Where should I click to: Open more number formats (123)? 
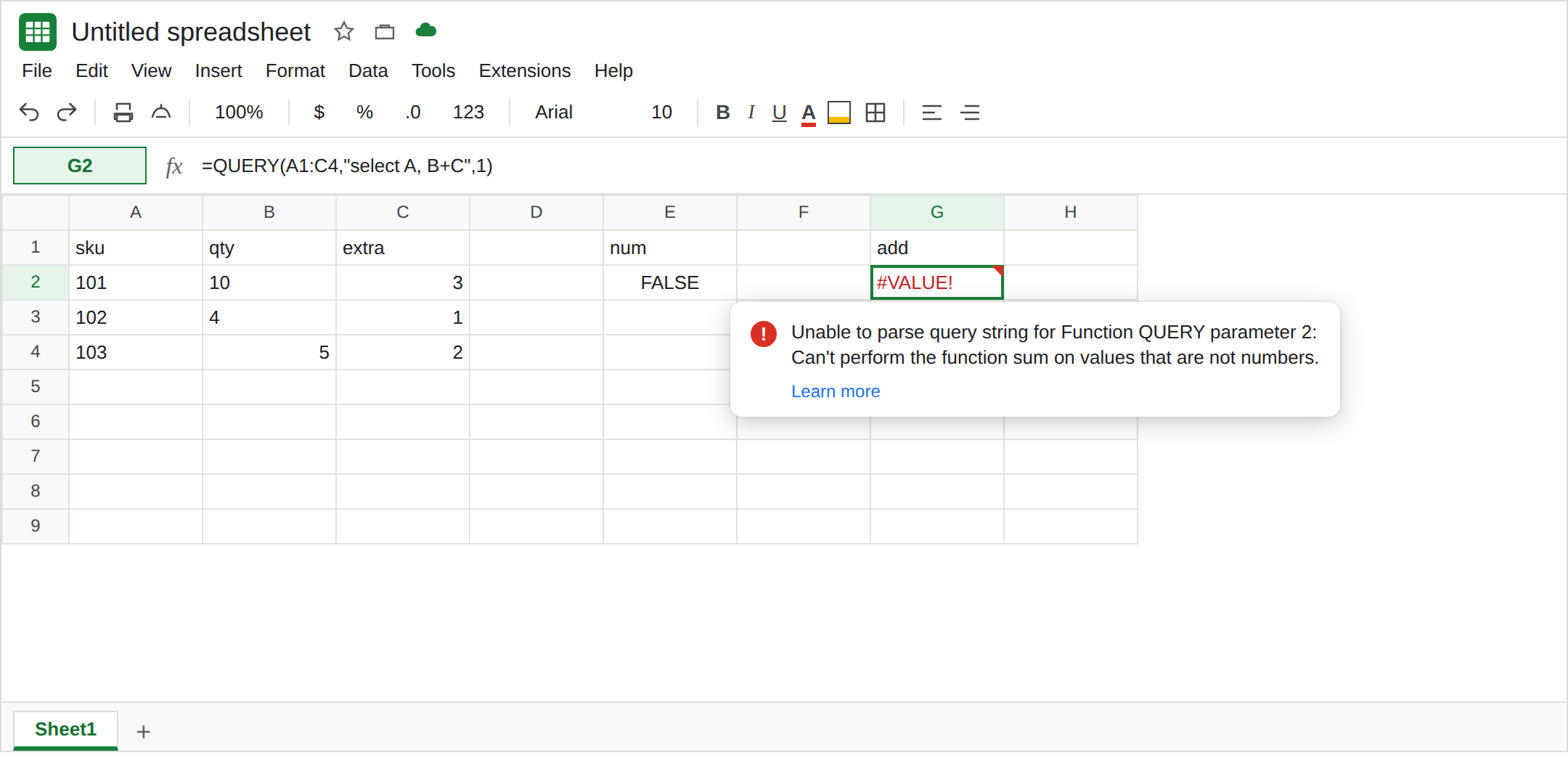click(468, 112)
